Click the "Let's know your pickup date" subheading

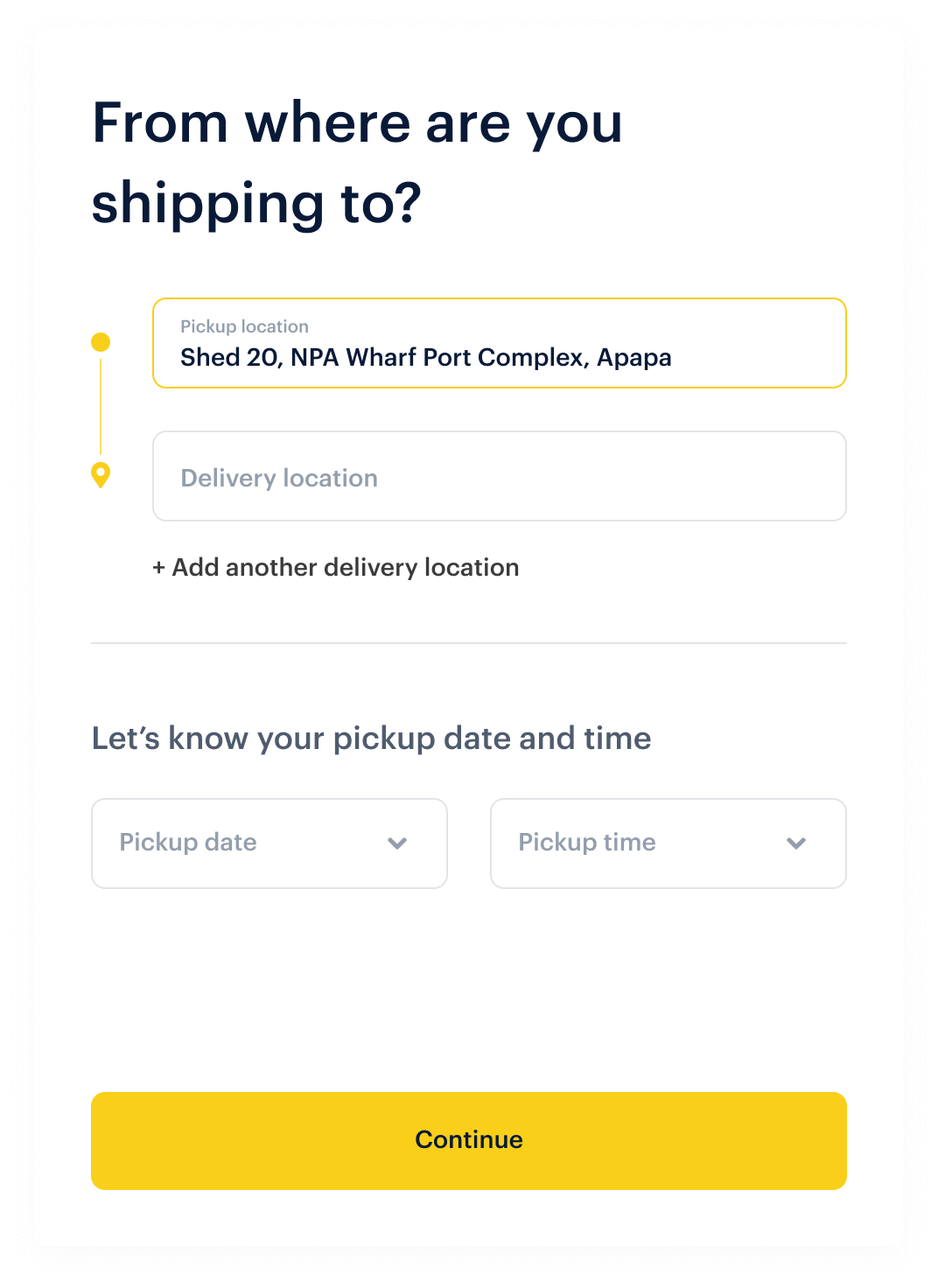pos(371,738)
